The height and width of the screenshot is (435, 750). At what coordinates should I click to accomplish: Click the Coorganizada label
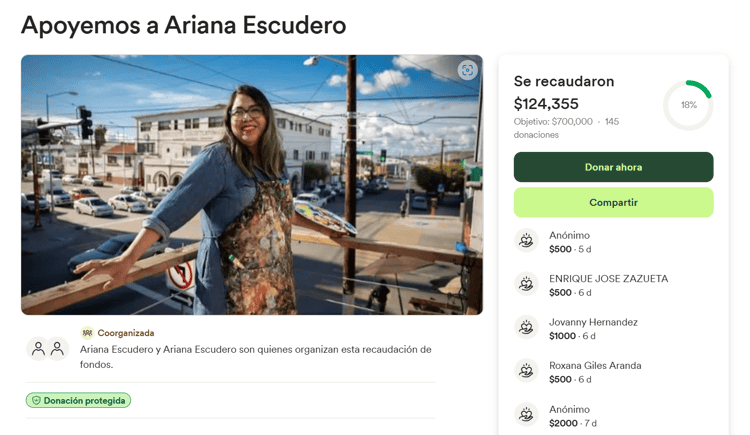pyautogui.click(x=126, y=333)
